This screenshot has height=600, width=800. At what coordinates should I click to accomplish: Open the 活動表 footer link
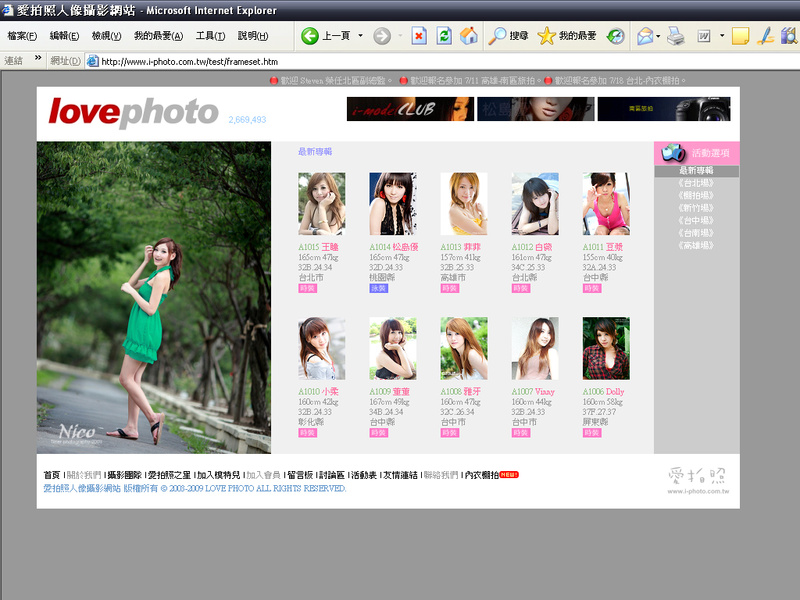click(364, 475)
